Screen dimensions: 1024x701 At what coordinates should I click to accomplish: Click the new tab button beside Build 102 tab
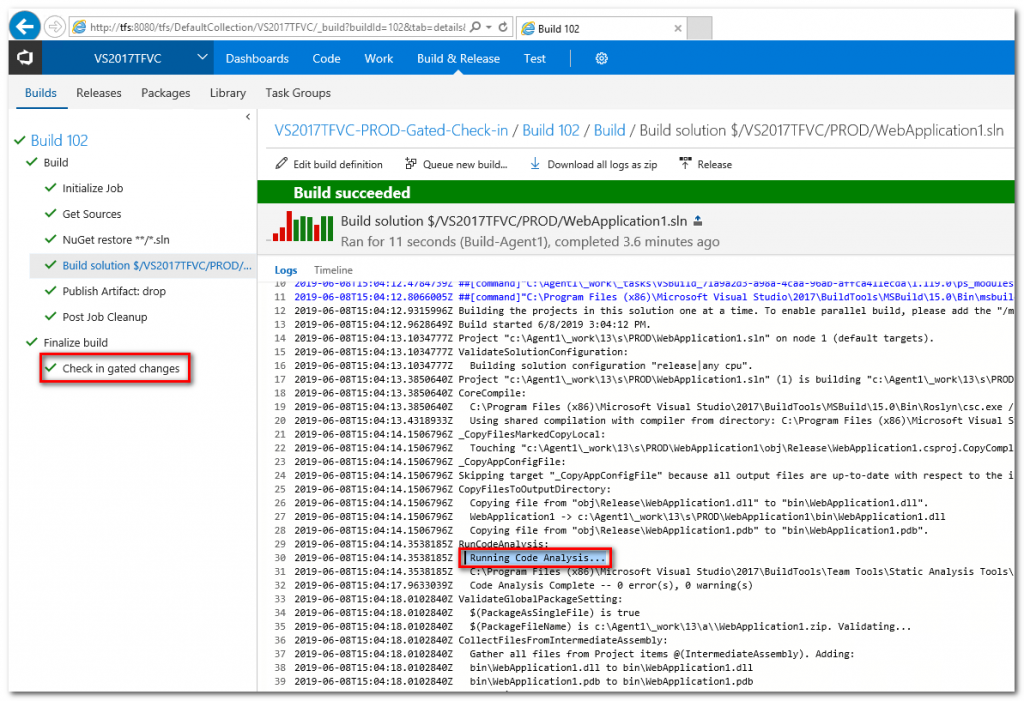(699, 28)
